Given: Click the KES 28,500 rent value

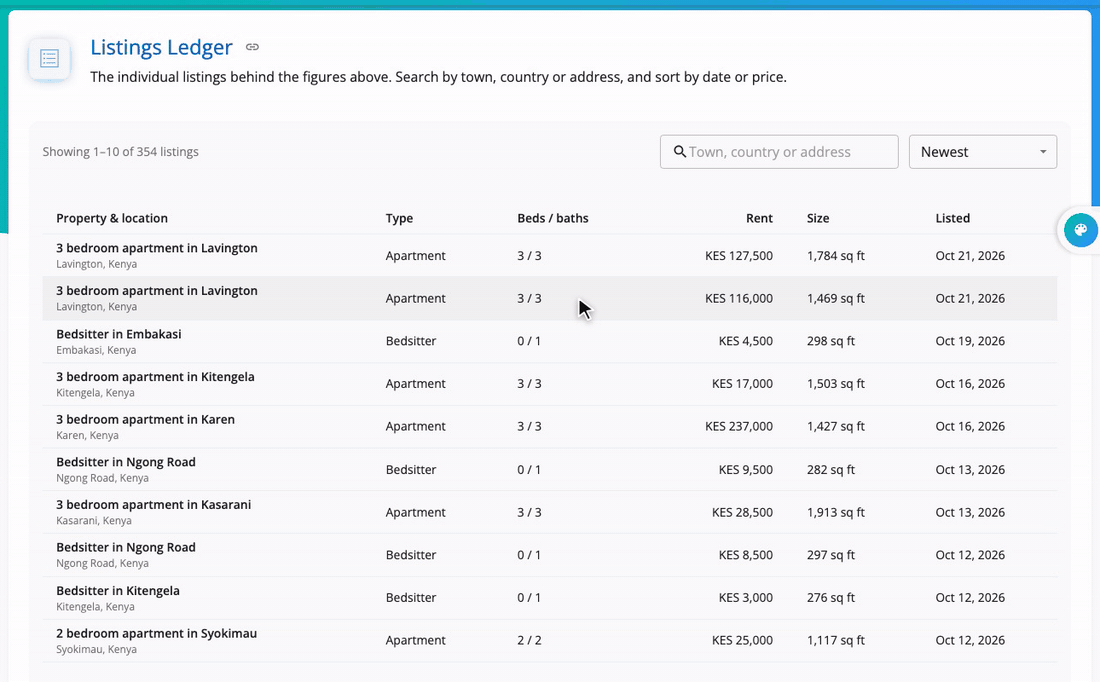Looking at the screenshot, I should pyautogui.click(x=742, y=512).
